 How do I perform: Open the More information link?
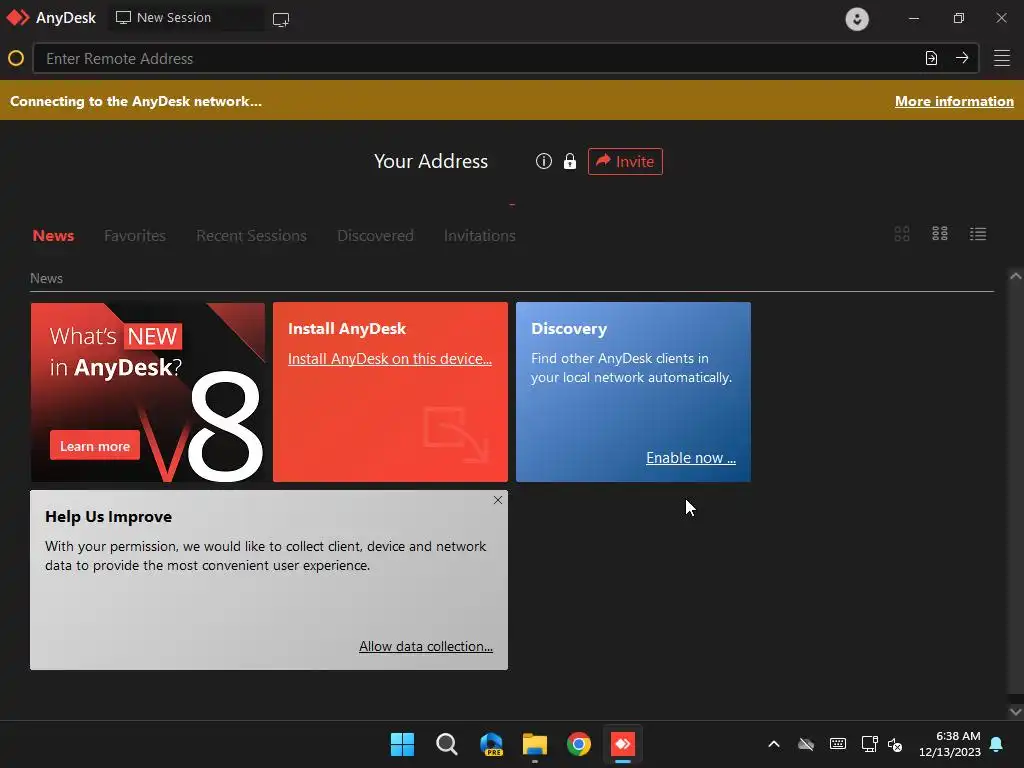(954, 101)
